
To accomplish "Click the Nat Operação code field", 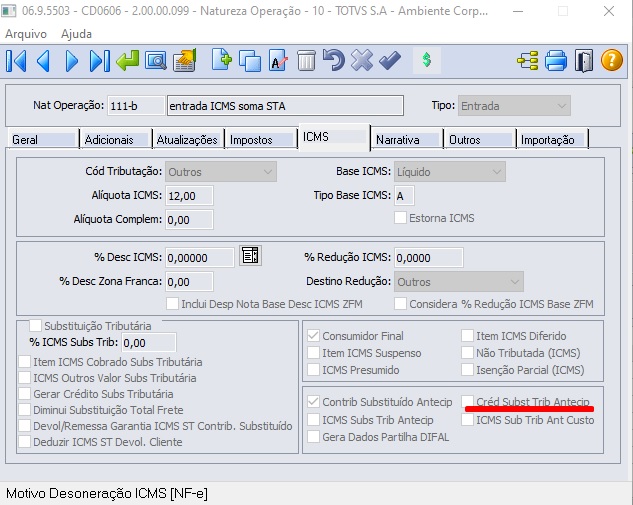I will tap(136, 106).
